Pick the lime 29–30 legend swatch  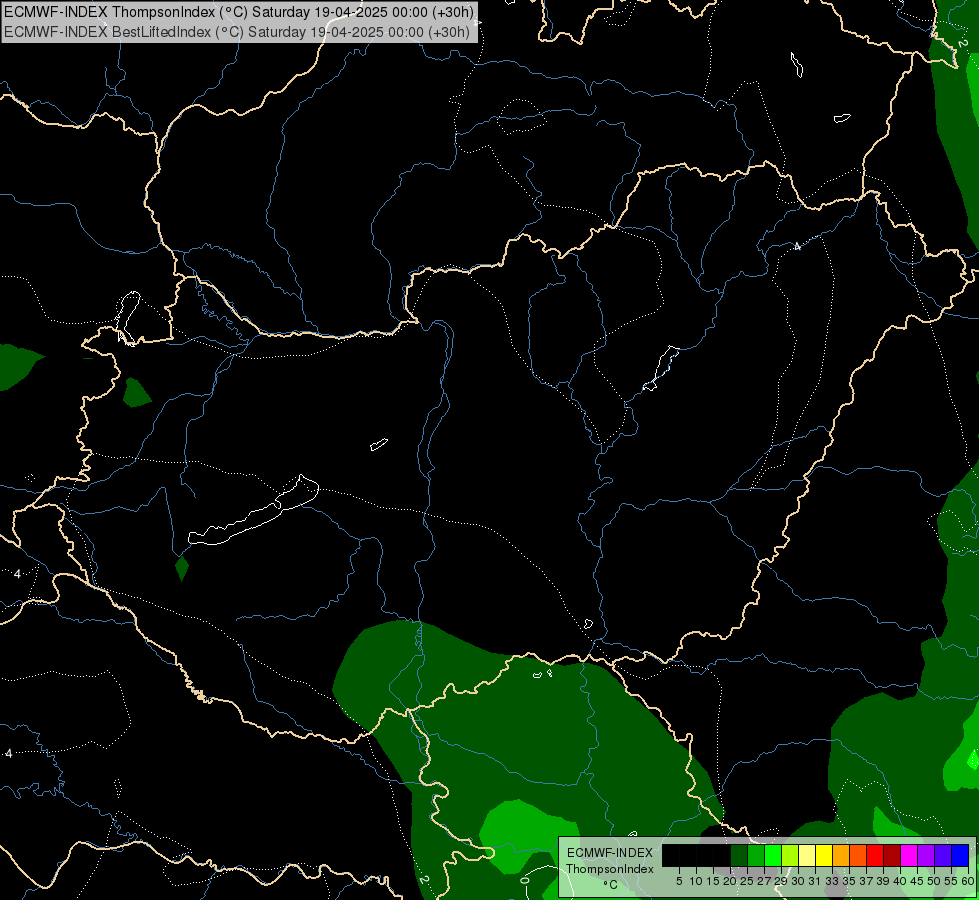coord(790,855)
